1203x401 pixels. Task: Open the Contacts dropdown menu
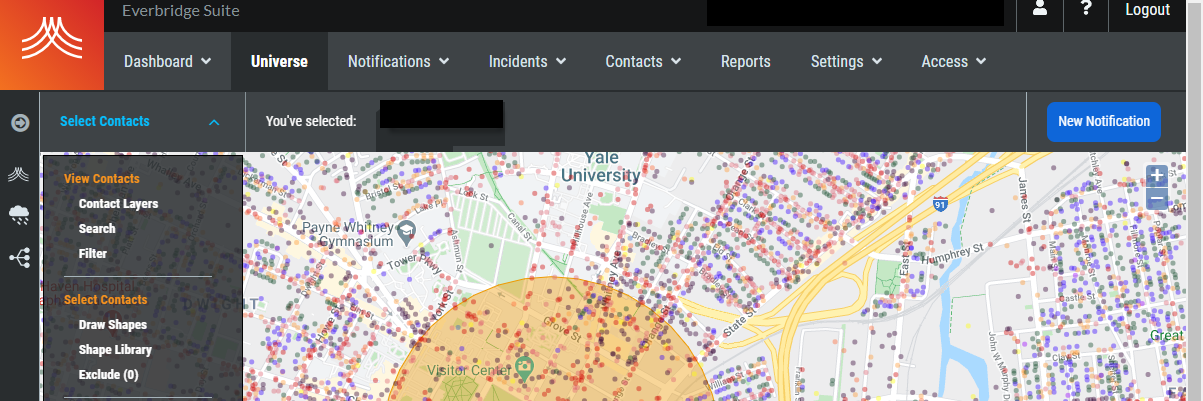point(643,61)
